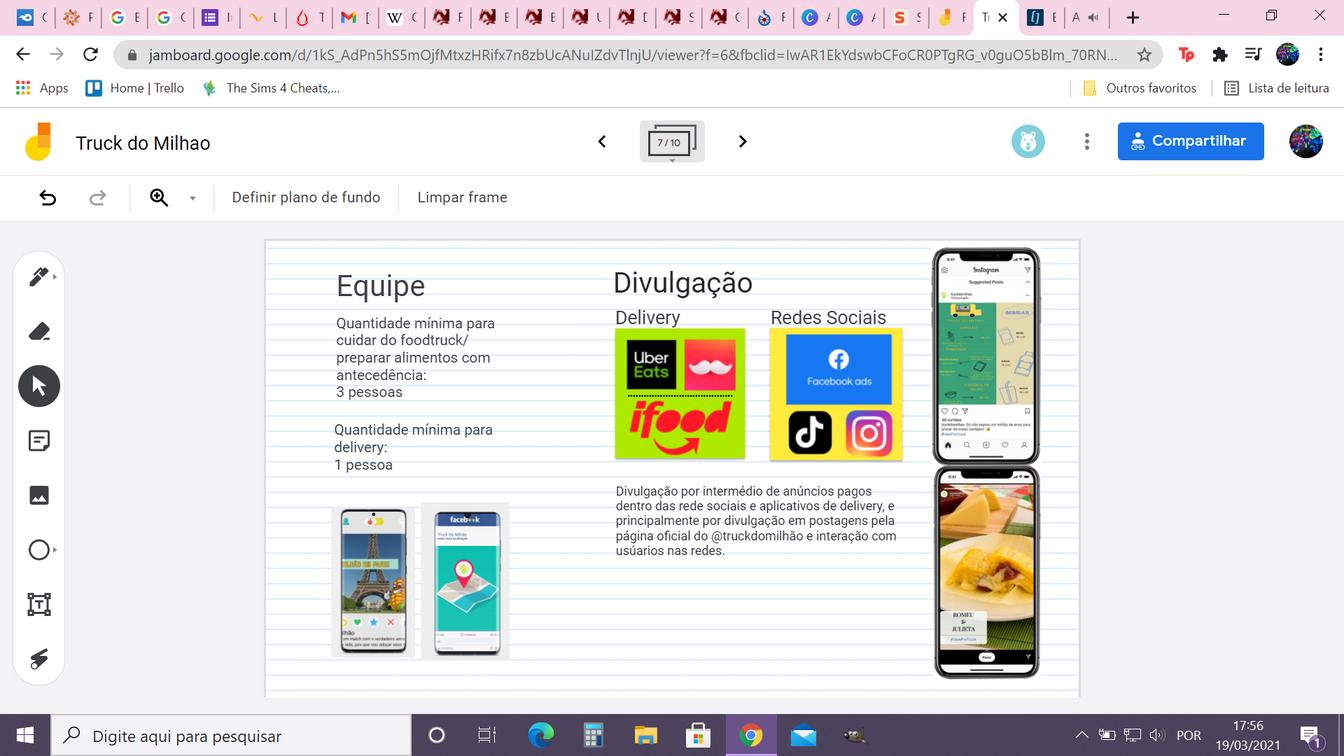This screenshot has width=1344, height=756.
Task: Open The Sims 4 Cheats bookmark
Action: coord(271,88)
